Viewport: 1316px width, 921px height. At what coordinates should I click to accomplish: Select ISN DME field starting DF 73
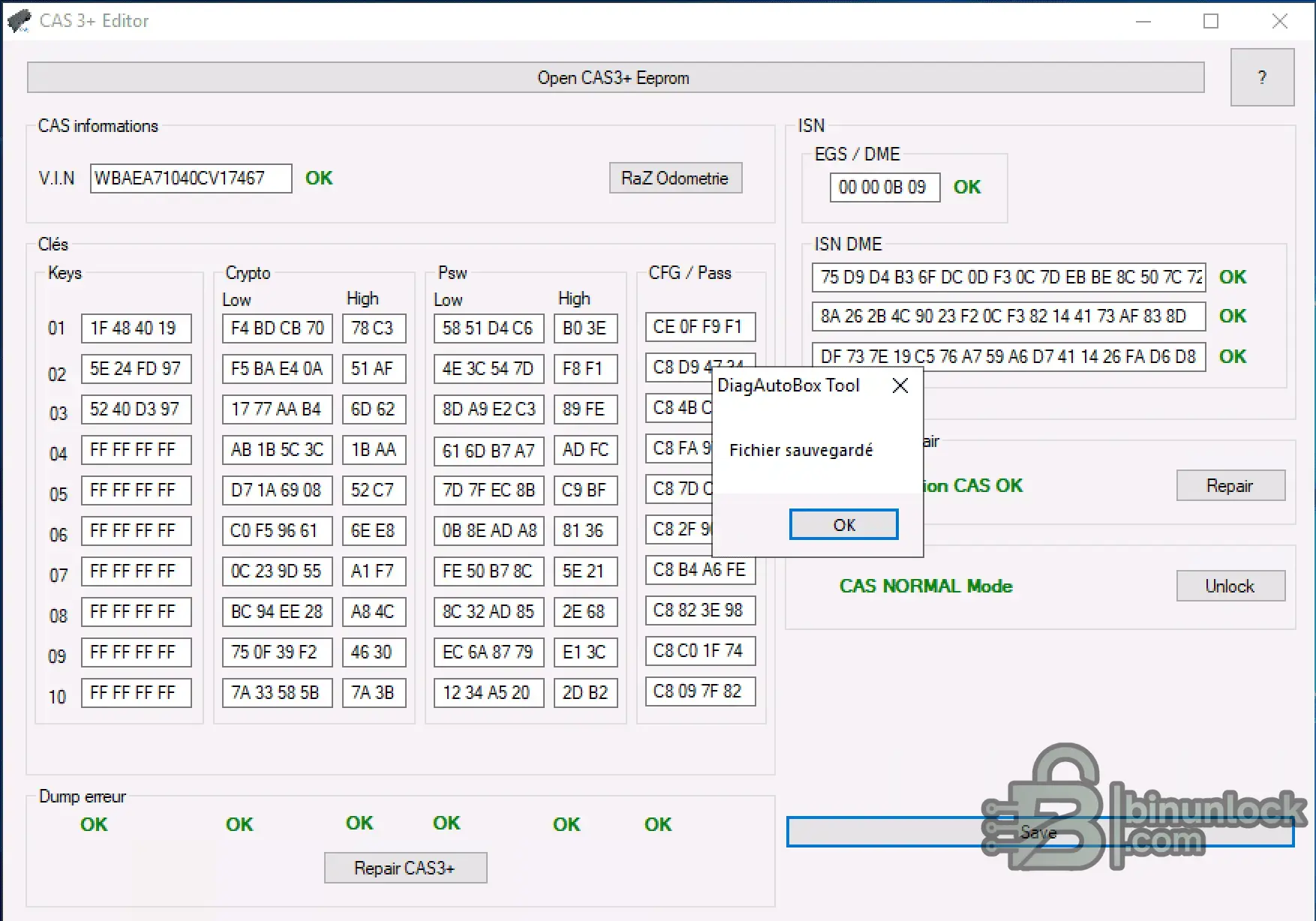(1009, 356)
